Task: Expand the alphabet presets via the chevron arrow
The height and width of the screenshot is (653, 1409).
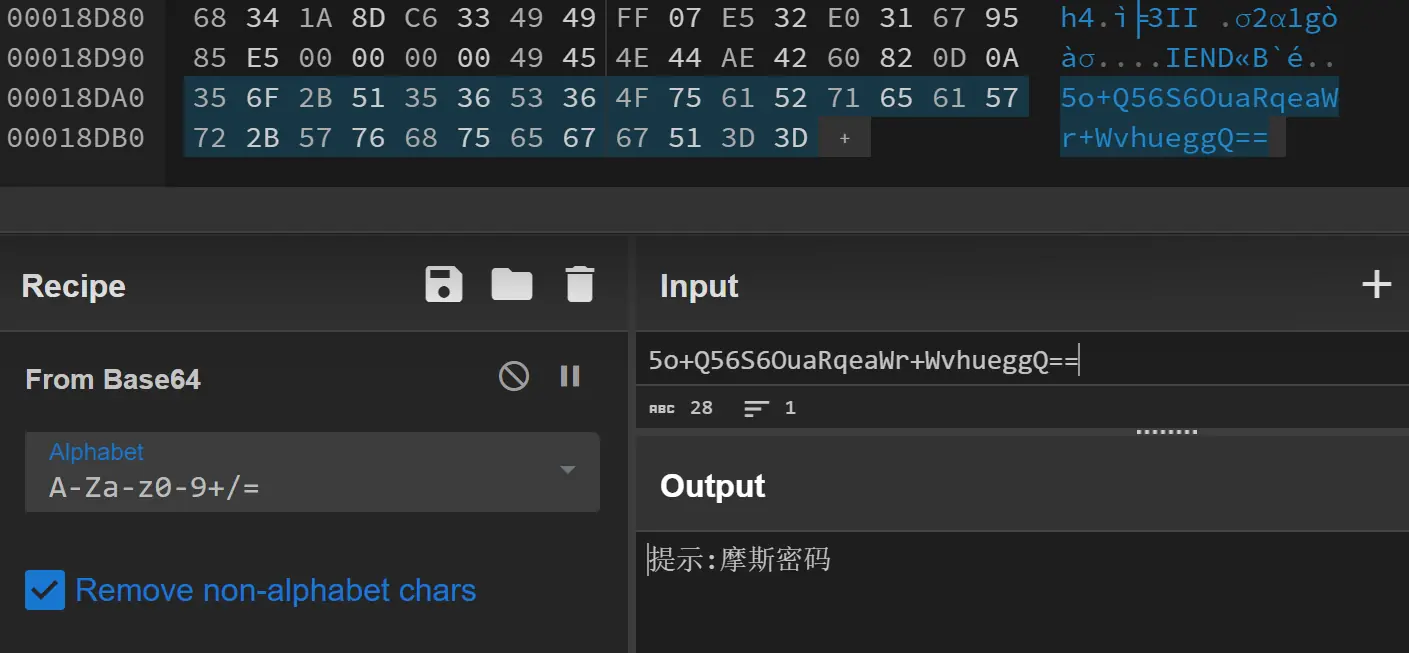Action: (567, 471)
